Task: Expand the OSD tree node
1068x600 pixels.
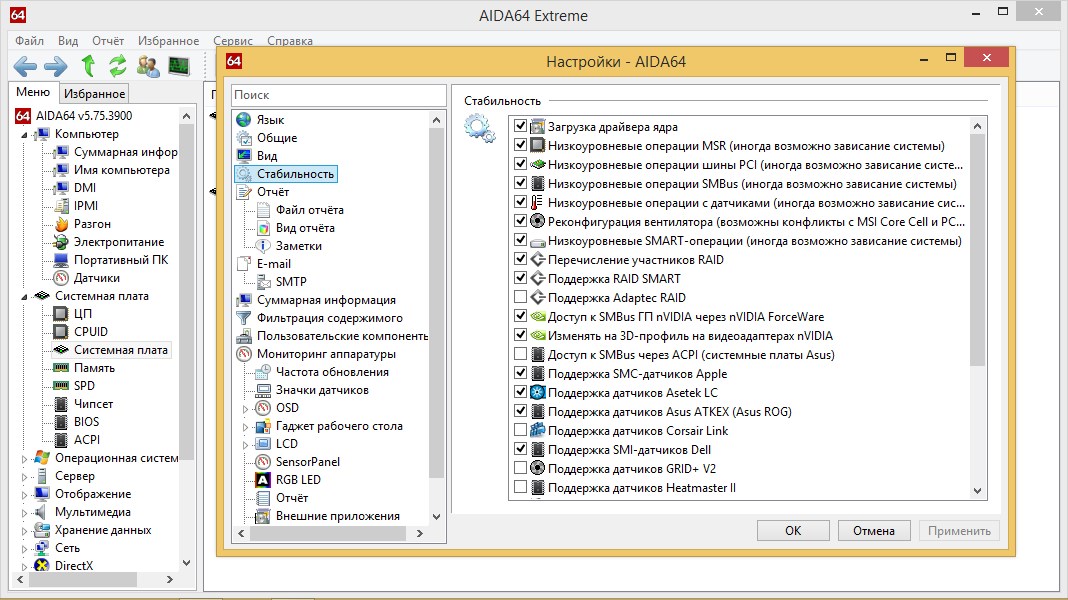Action: point(245,409)
